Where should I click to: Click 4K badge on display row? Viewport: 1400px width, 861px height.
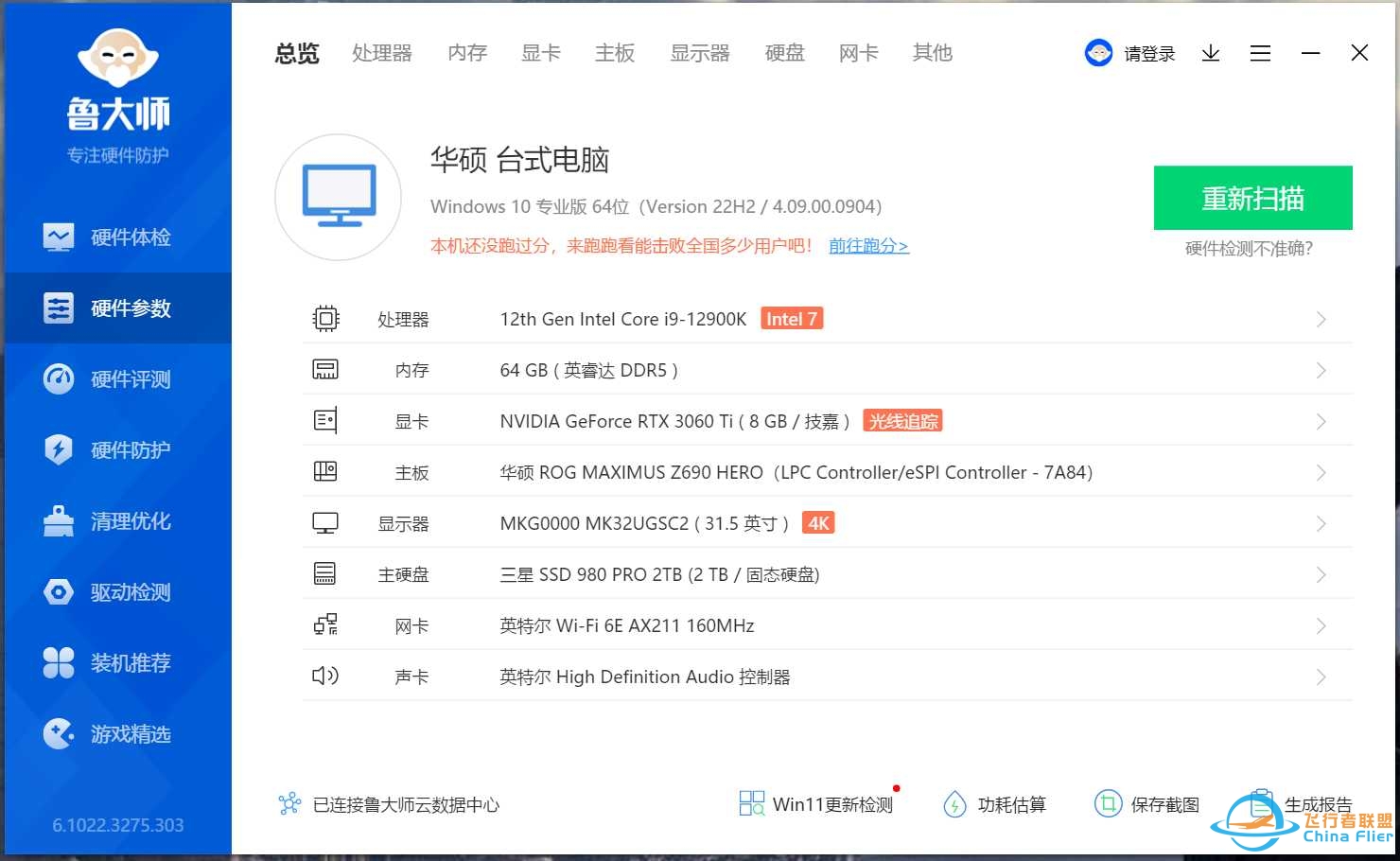818,523
